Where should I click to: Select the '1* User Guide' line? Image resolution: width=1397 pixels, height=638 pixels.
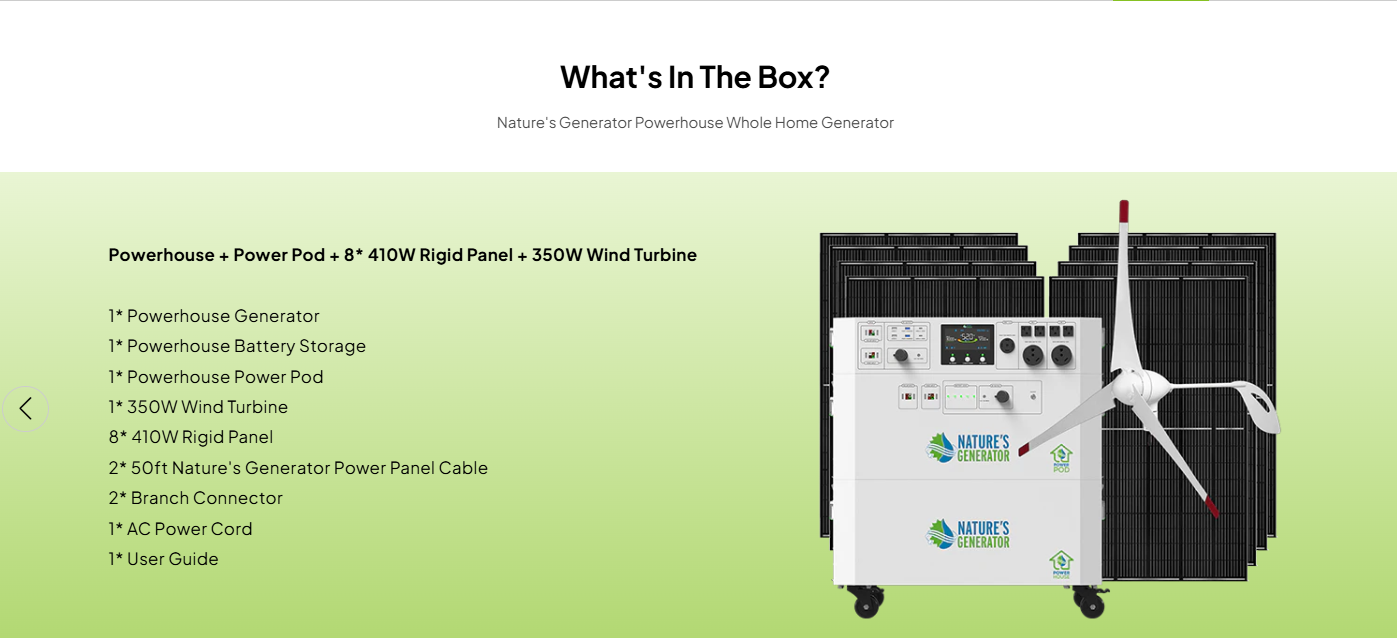[x=163, y=559]
